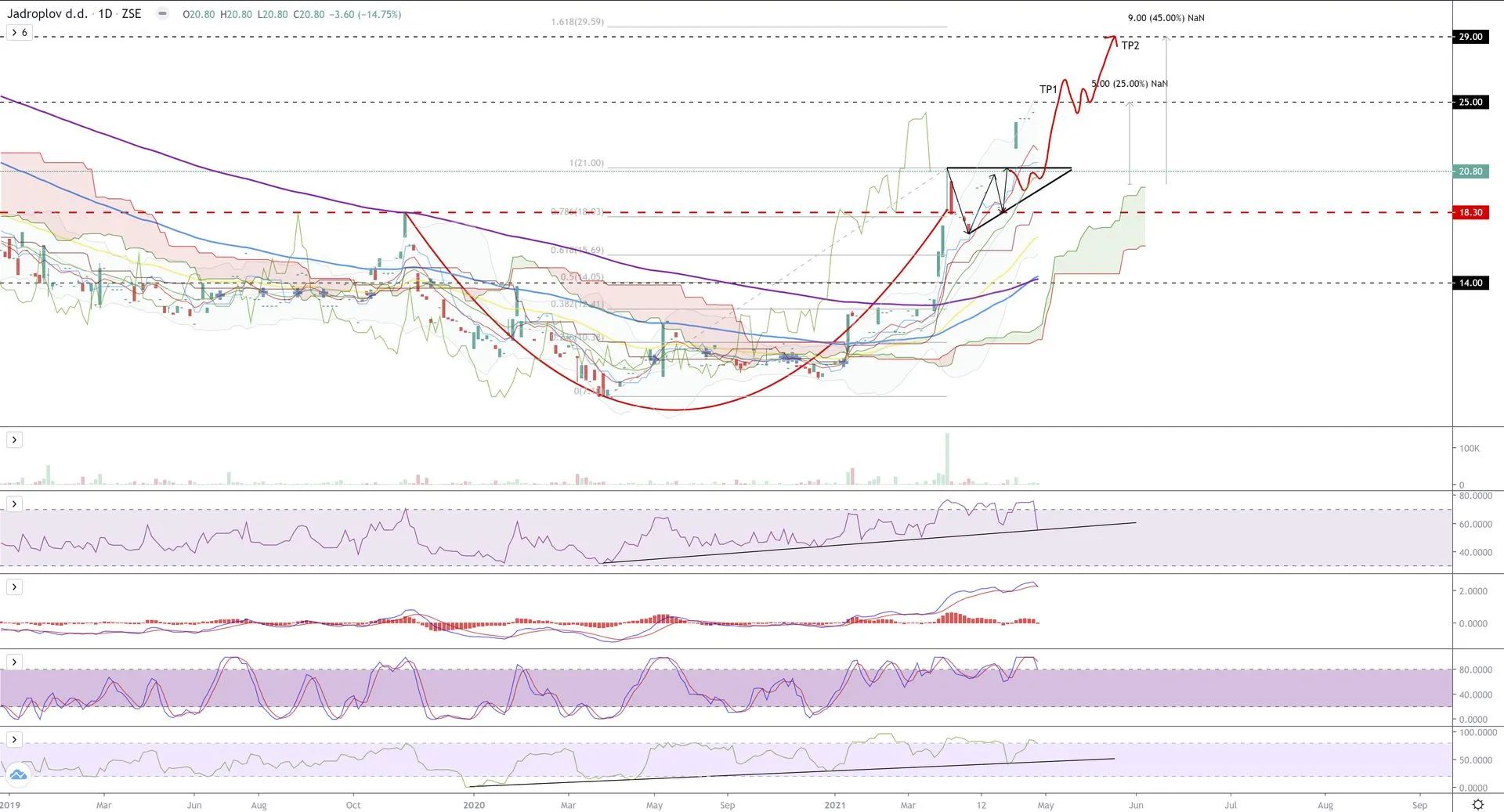Click the 1D interval label
Viewport: 1504px width, 812px height.
click(105, 14)
